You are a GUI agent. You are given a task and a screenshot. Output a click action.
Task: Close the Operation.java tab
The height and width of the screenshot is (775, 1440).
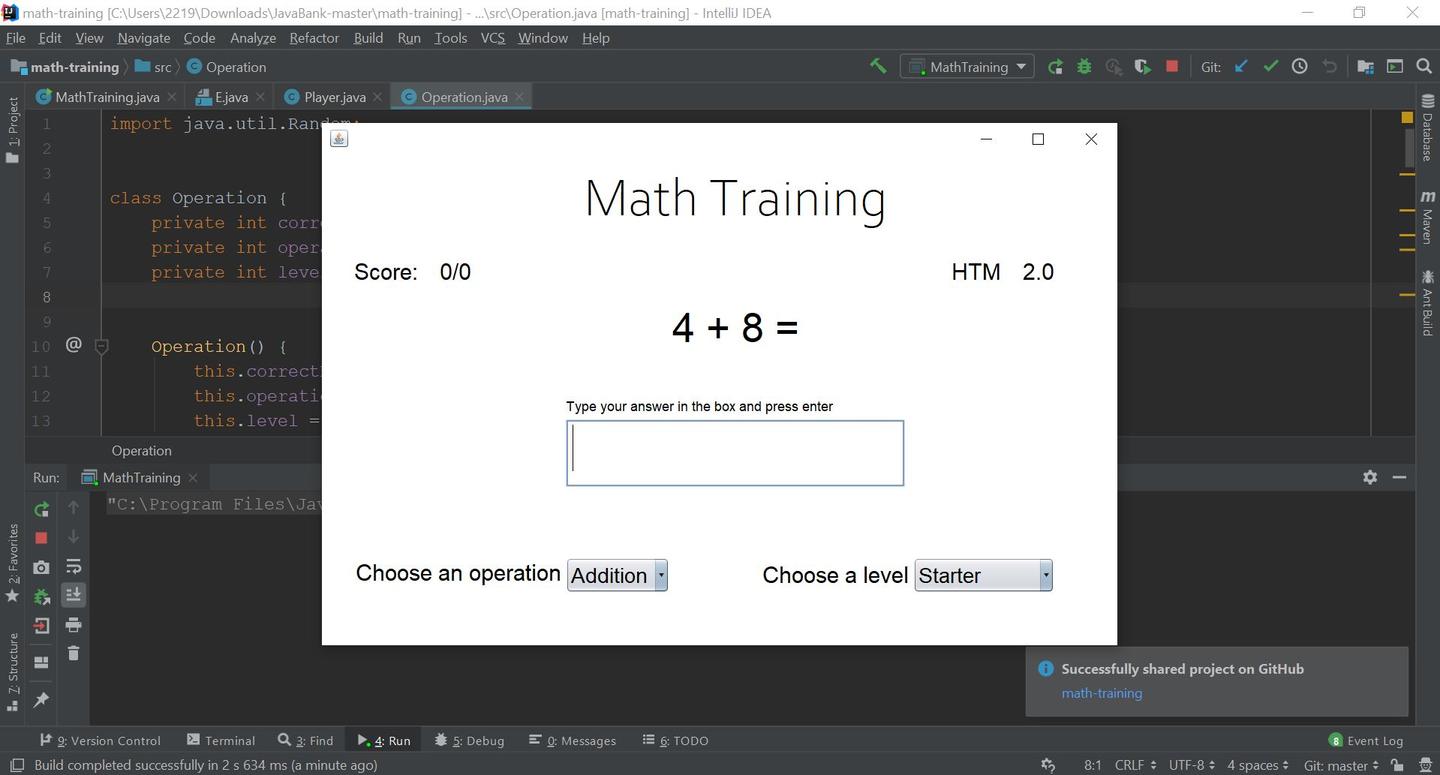pyautogui.click(x=519, y=97)
